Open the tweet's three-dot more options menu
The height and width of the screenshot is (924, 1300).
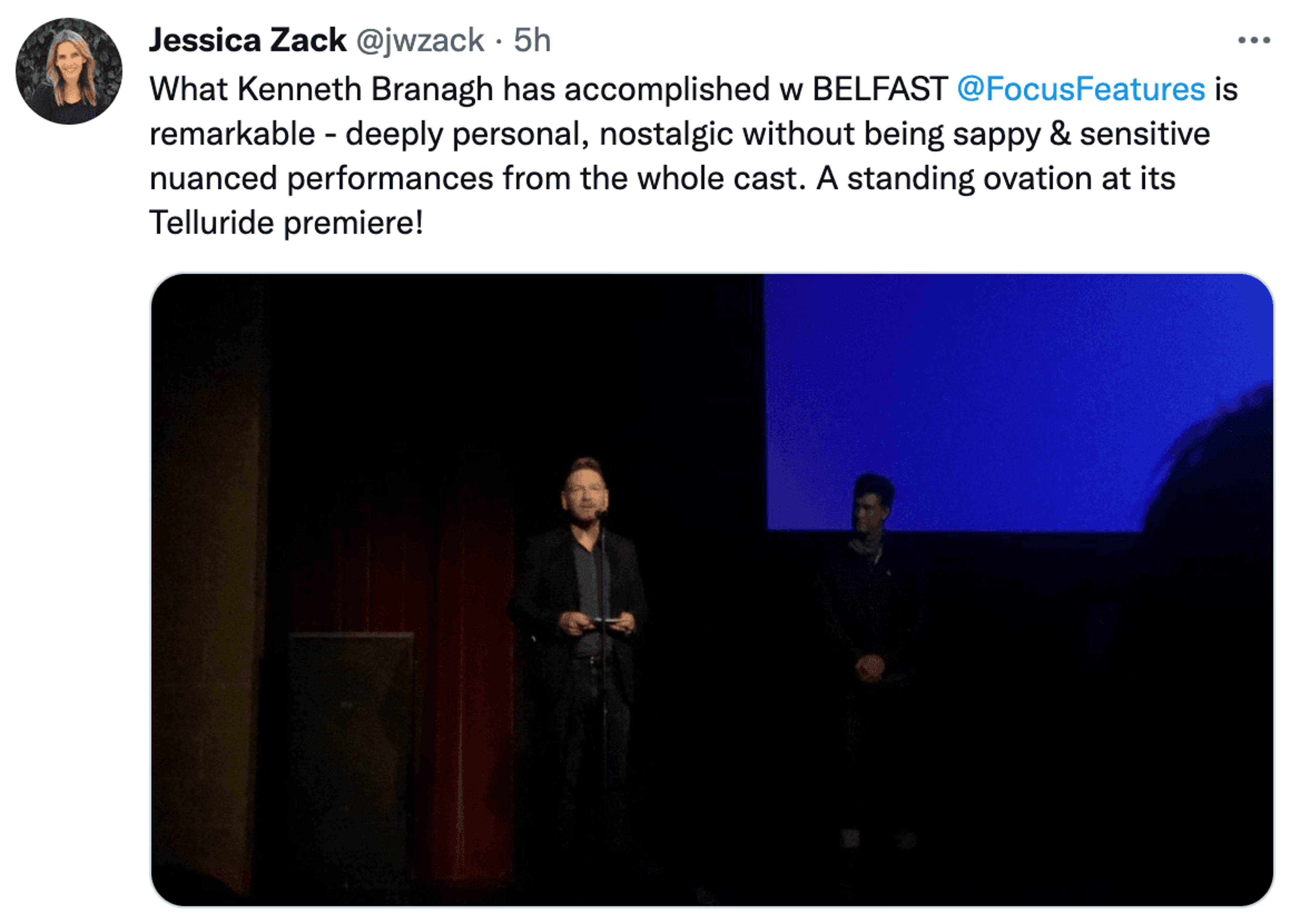(x=1253, y=40)
